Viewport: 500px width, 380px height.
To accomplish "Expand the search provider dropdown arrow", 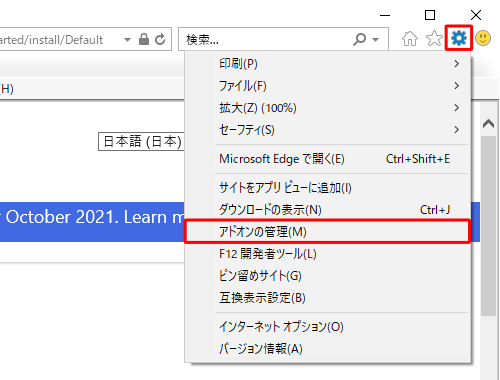I will (376, 40).
